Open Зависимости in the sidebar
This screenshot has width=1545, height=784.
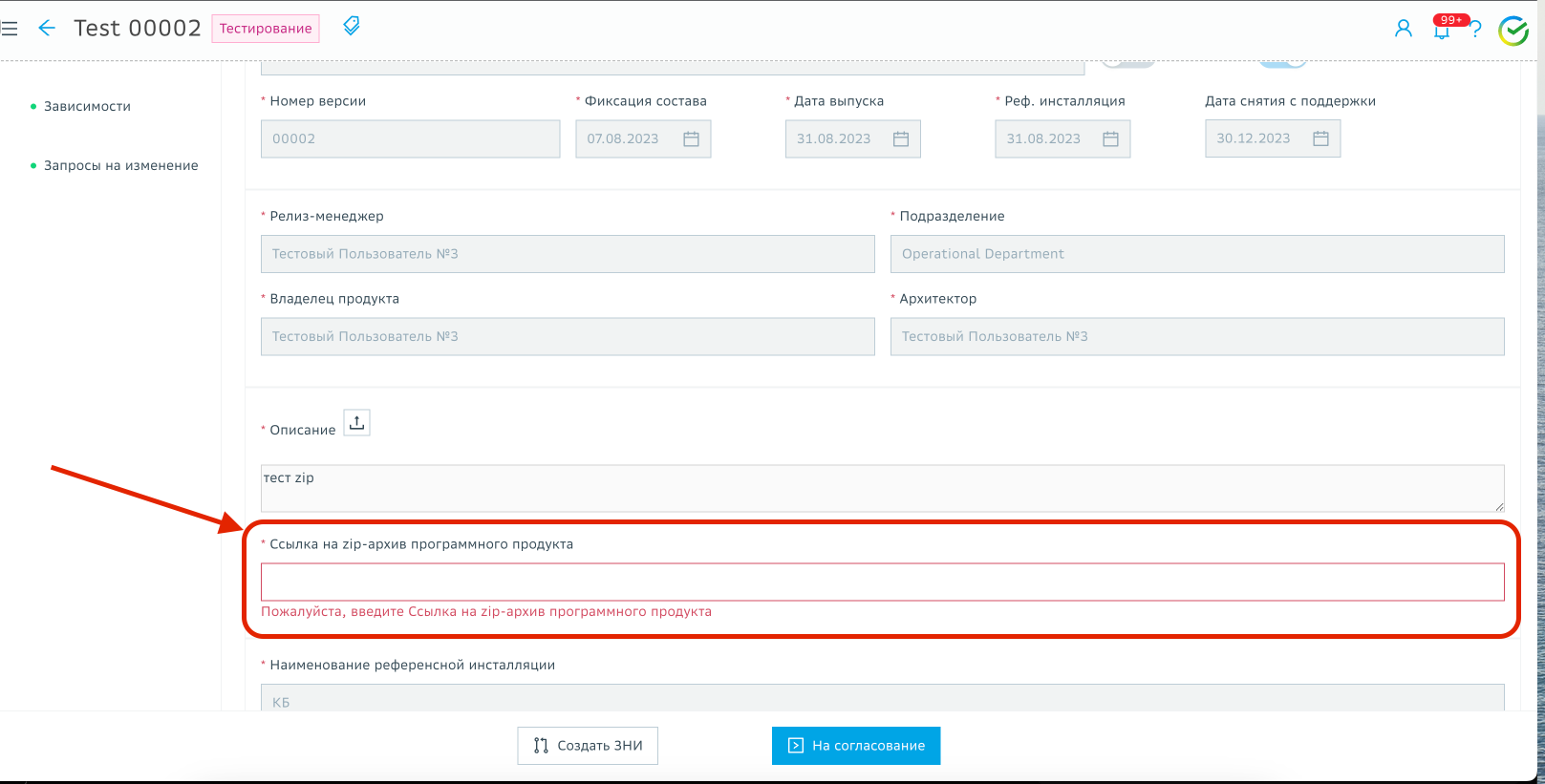coord(87,106)
